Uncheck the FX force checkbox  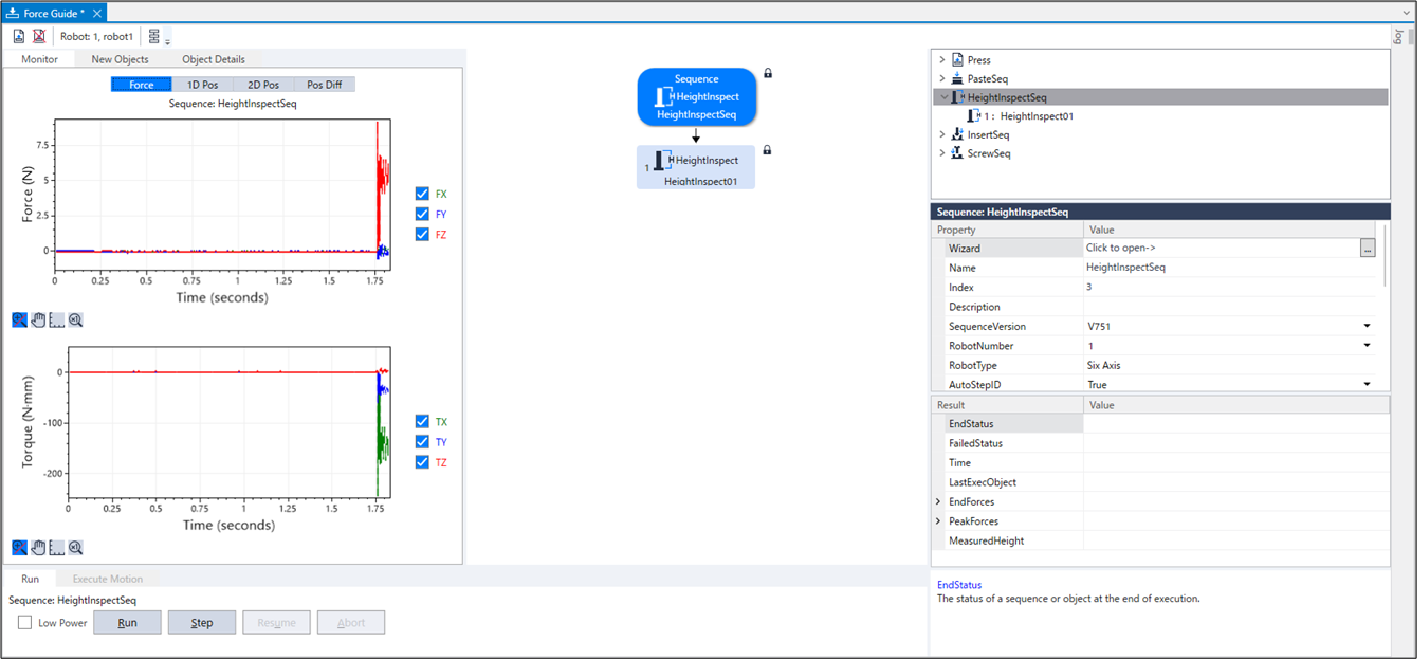422,194
